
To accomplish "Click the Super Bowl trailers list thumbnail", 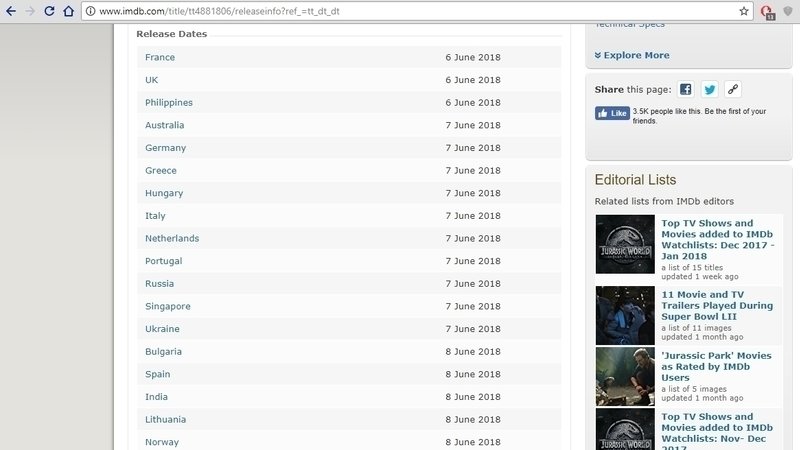I will point(625,315).
